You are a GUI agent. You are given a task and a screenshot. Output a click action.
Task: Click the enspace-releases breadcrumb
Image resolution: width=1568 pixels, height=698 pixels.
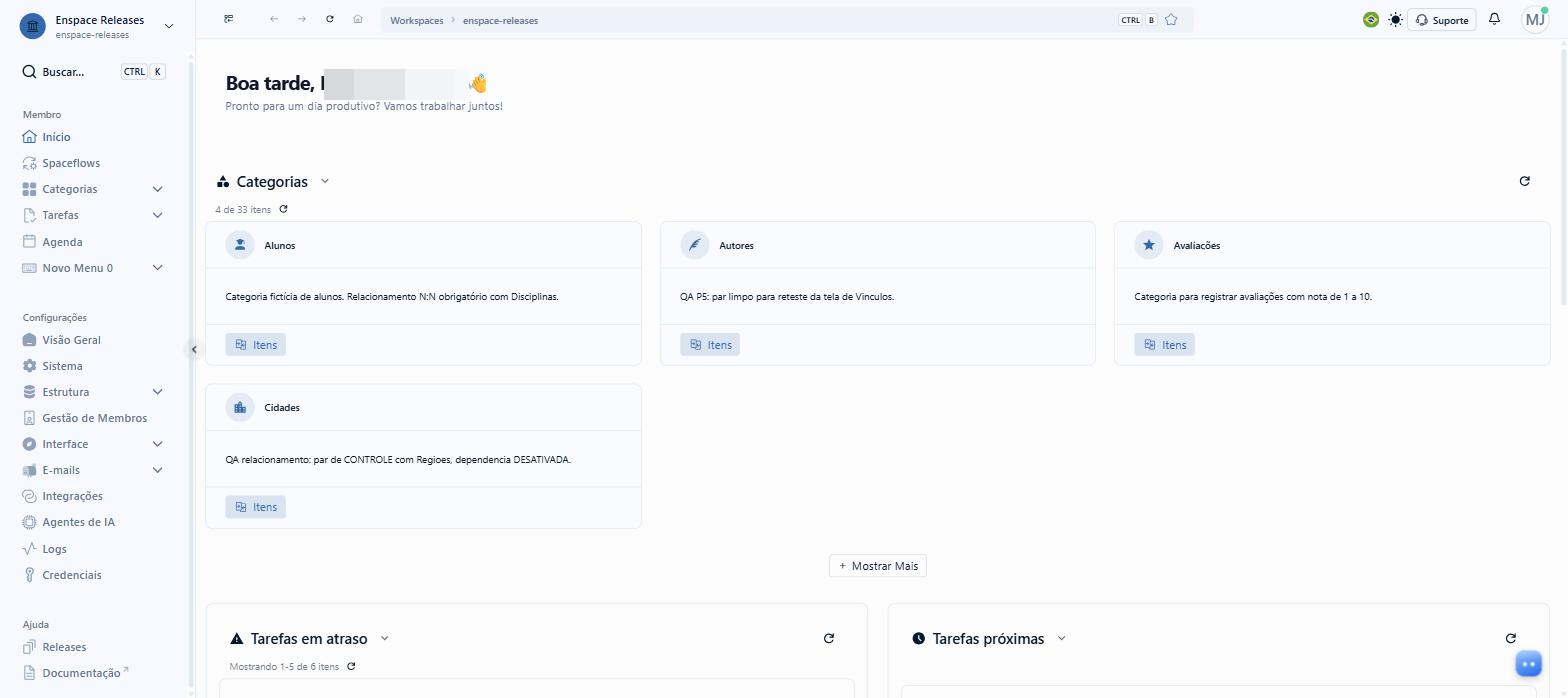[x=500, y=20]
